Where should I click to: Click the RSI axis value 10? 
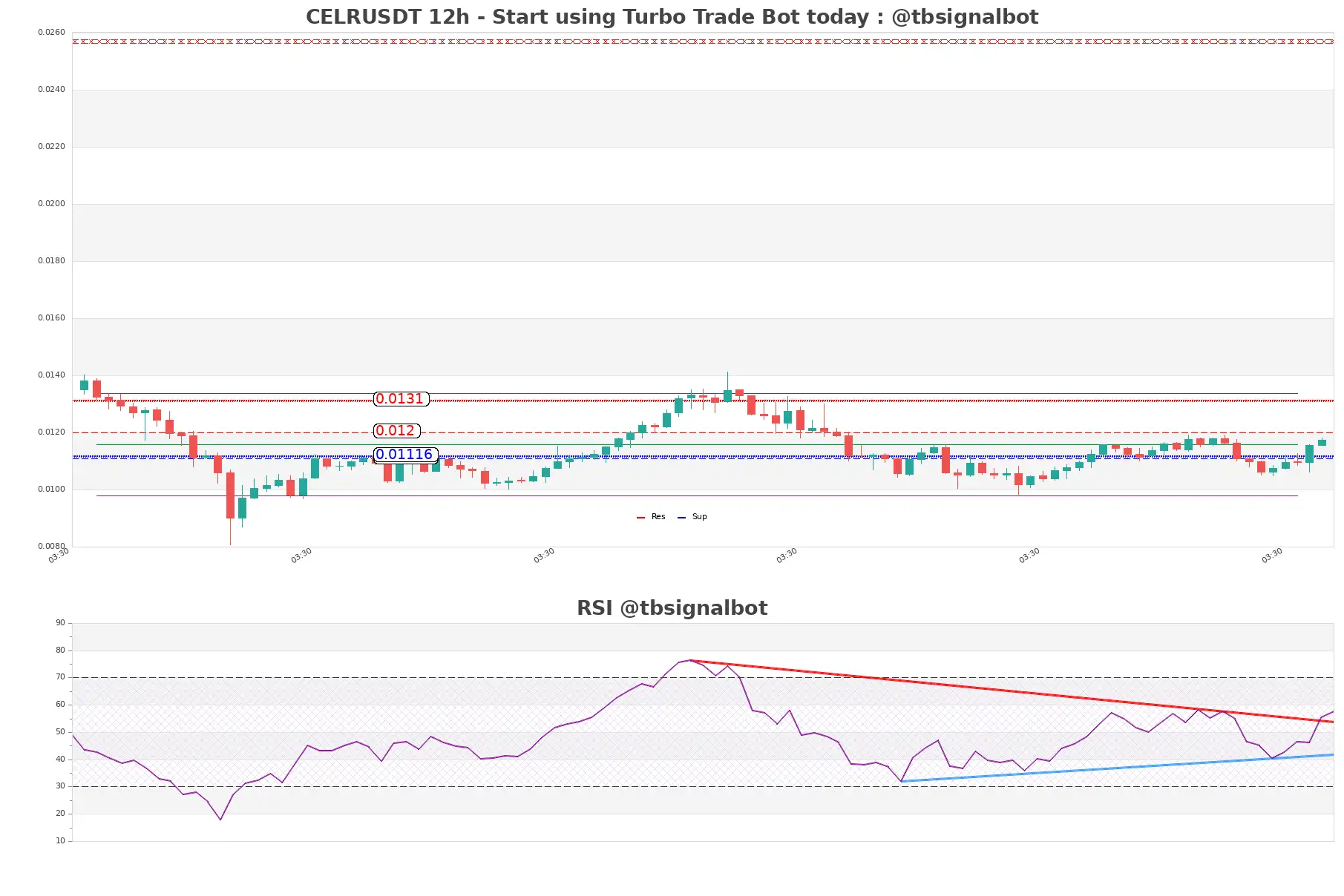point(60,841)
